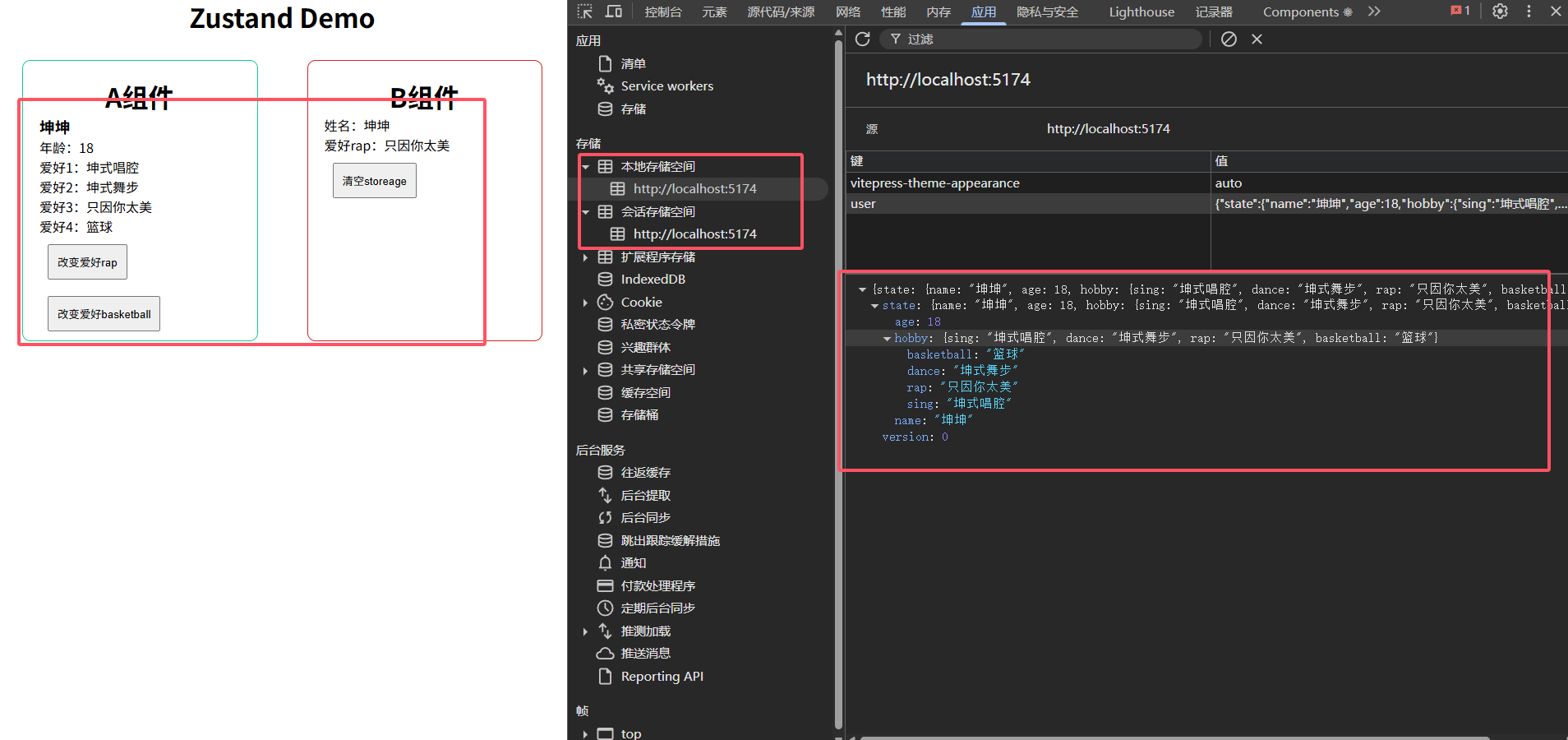Switch to the Lighthouse tab
Viewport: 1568px width, 740px height.
tap(1141, 12)
